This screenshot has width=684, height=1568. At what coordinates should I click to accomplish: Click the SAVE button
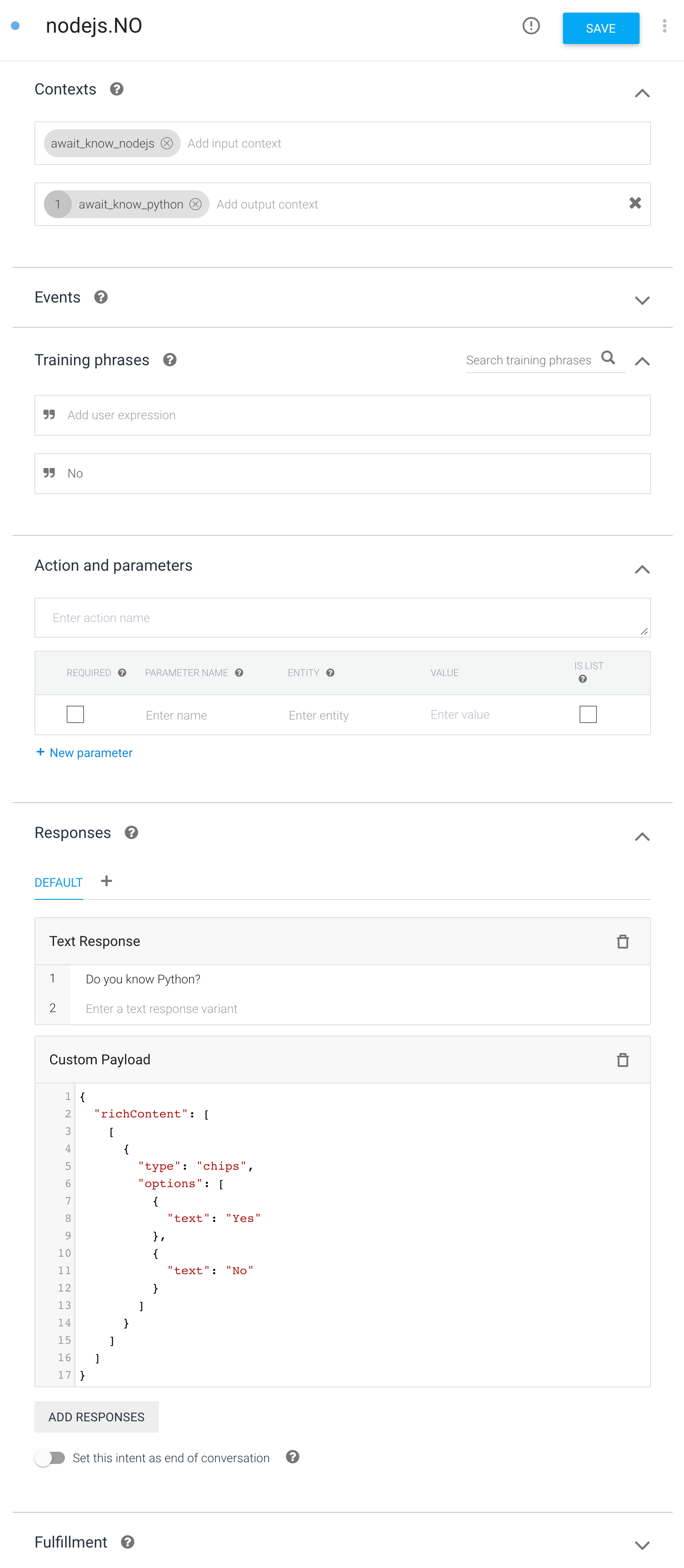pyautogui.click(x=601, y=28)
